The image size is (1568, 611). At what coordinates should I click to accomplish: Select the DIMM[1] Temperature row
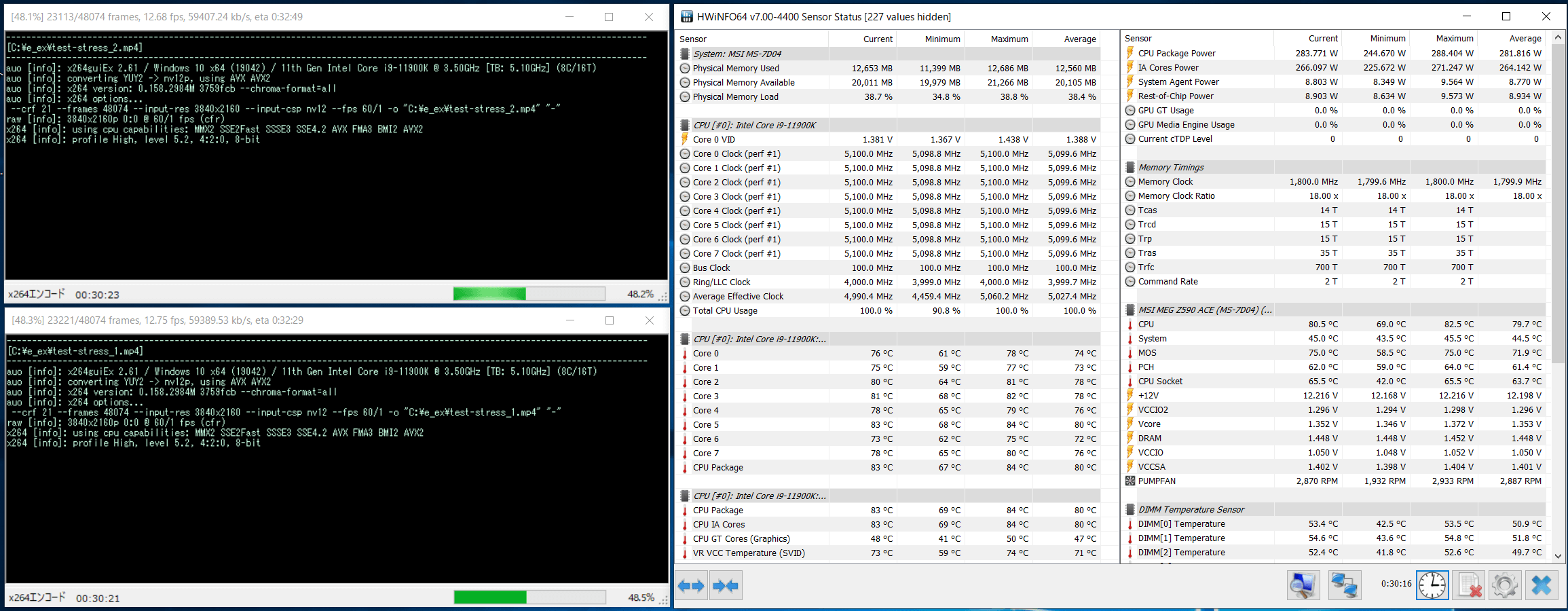(x=1334, y=538)
